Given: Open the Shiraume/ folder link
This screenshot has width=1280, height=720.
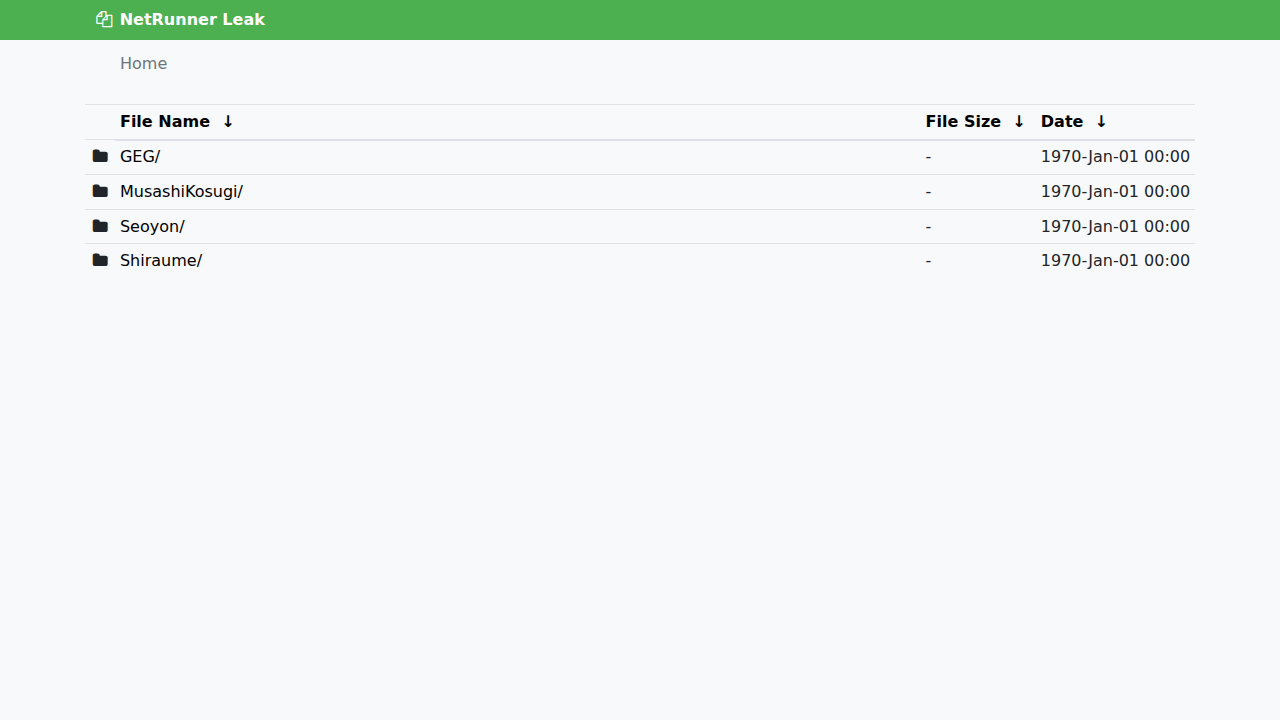Looking at the screenshot, I should coord(161,260).
